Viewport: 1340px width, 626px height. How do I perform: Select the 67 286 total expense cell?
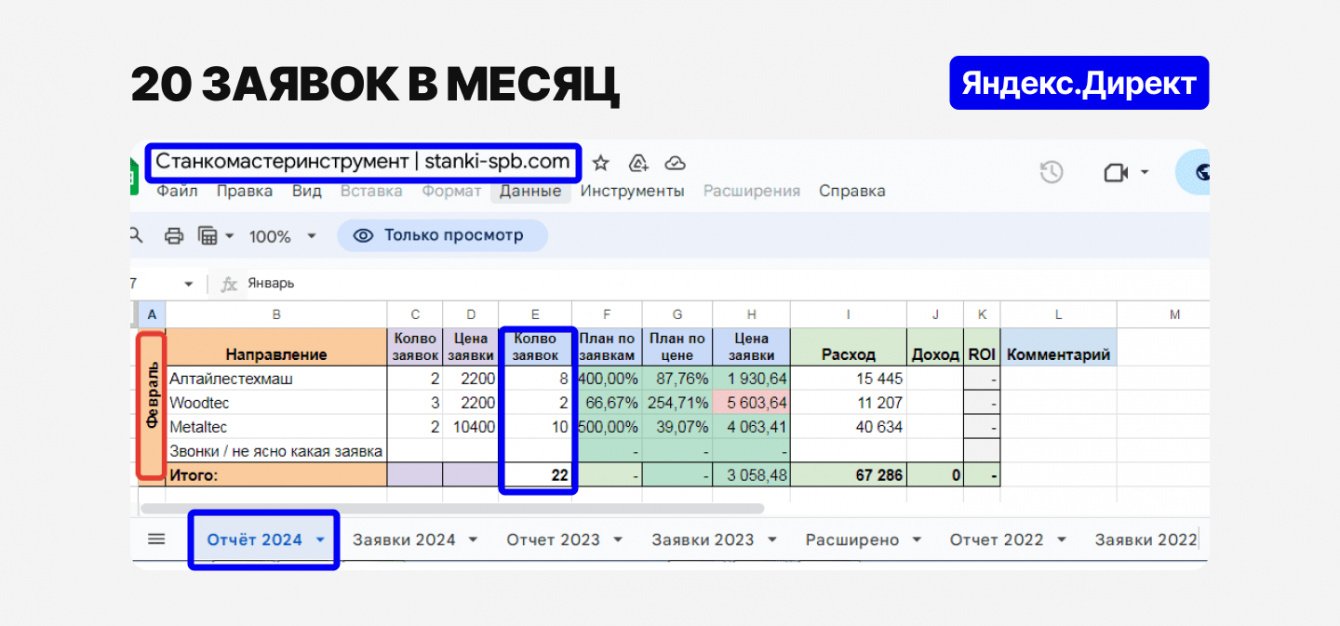[x=848, y=475]
